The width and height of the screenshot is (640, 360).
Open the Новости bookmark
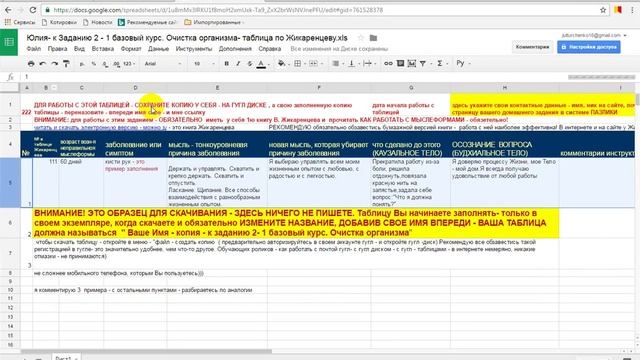[x=98, y=22]
